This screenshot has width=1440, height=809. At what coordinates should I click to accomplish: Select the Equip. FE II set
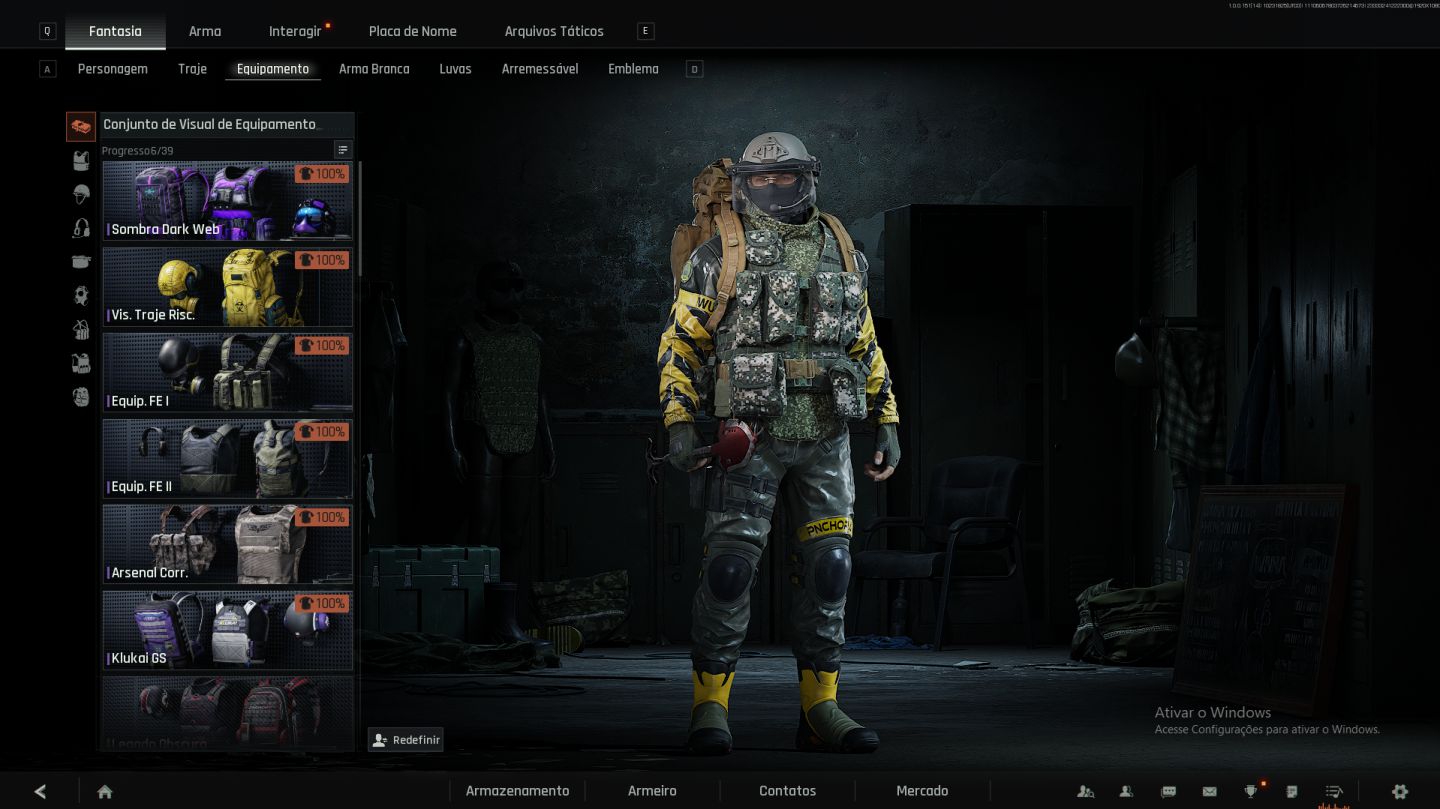pos(227,459)
